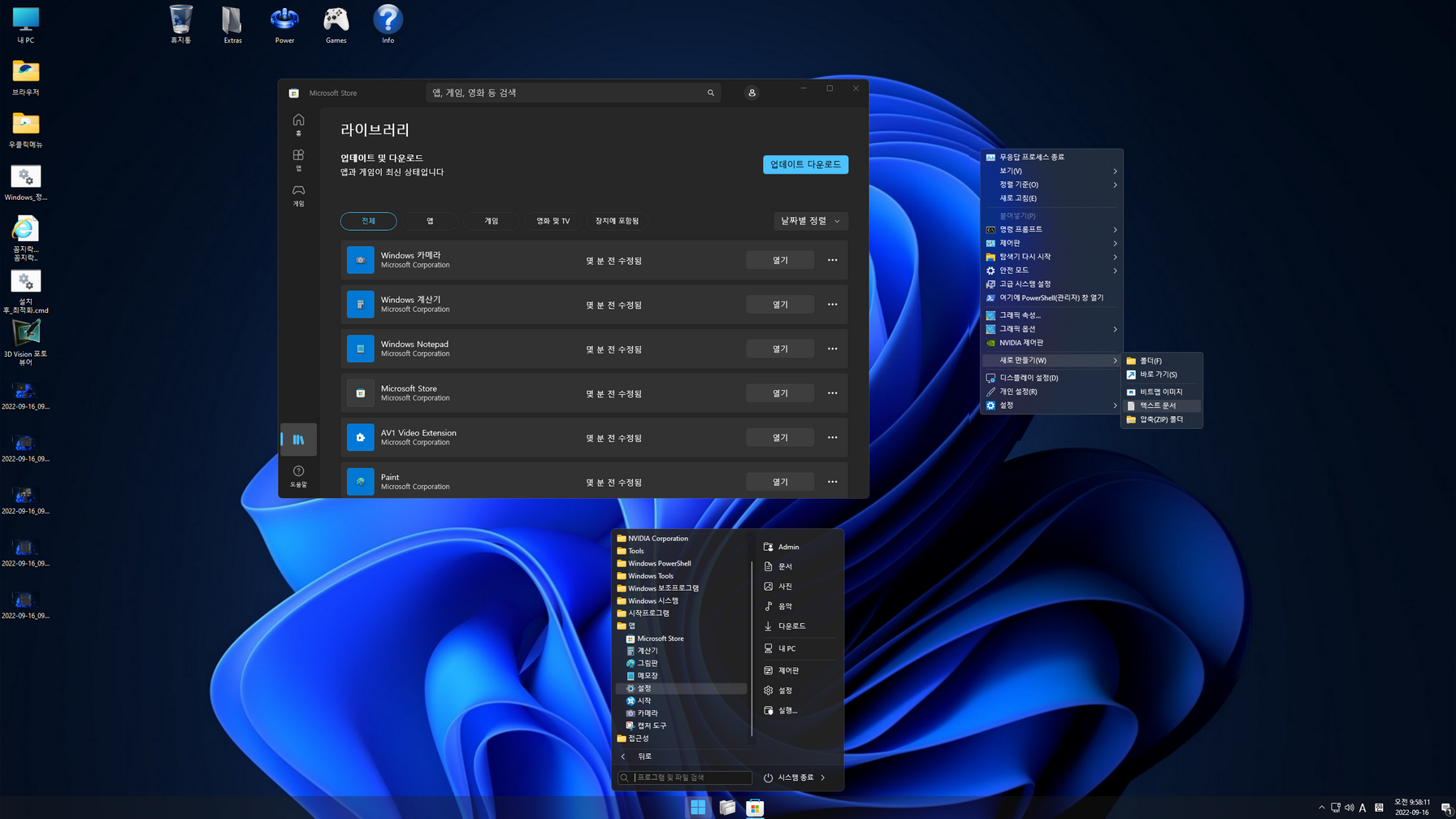Select the Extras desktop icon
The height and width of the screenshot is (819, 1456).
point(232,24)
